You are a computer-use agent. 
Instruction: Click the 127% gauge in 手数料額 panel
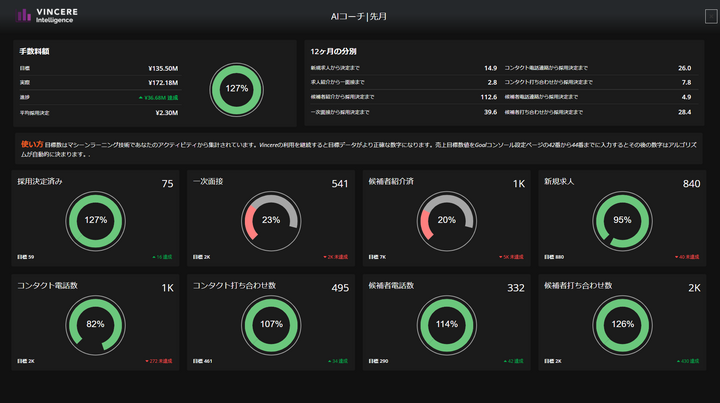click(x=236, y=88)
